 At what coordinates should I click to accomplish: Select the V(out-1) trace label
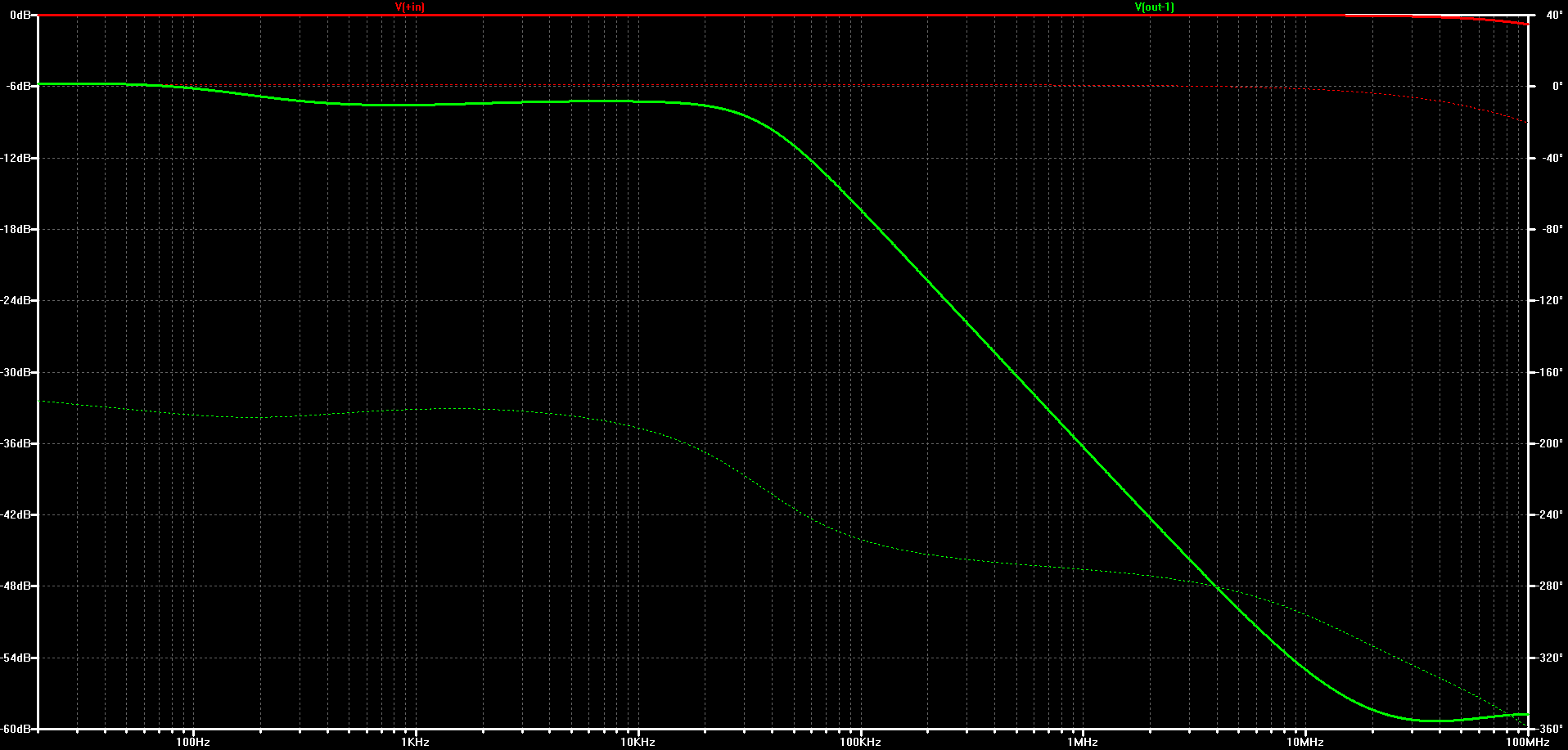(x=1154, y=7)
